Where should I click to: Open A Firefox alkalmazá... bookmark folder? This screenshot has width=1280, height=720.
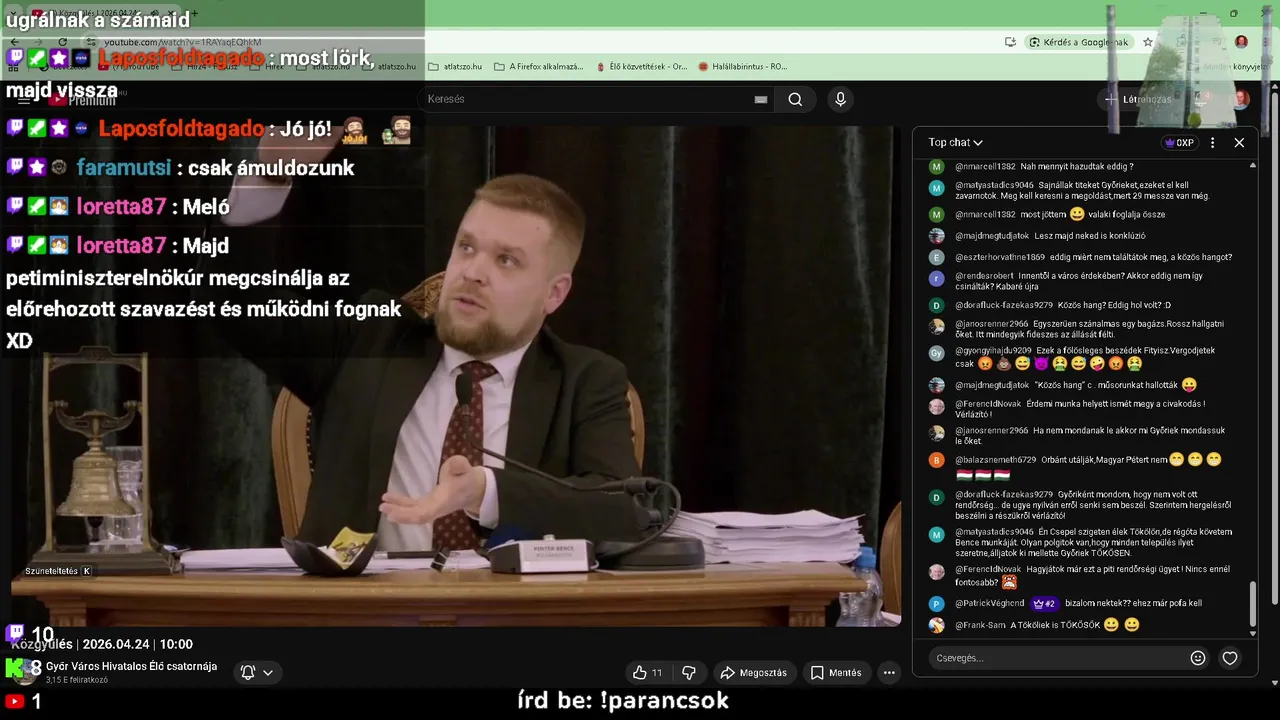538,67
